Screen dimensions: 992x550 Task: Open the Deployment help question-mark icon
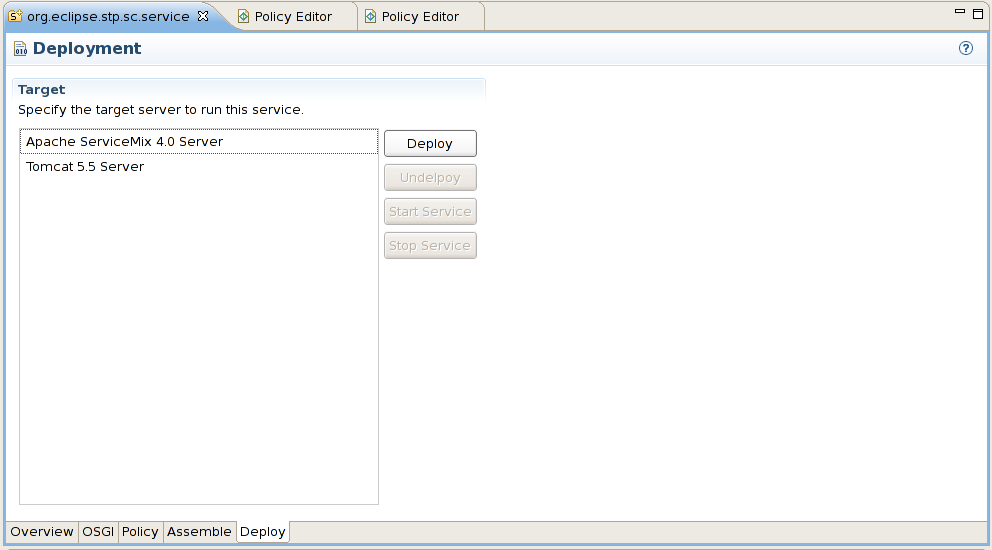pos(965,48)
